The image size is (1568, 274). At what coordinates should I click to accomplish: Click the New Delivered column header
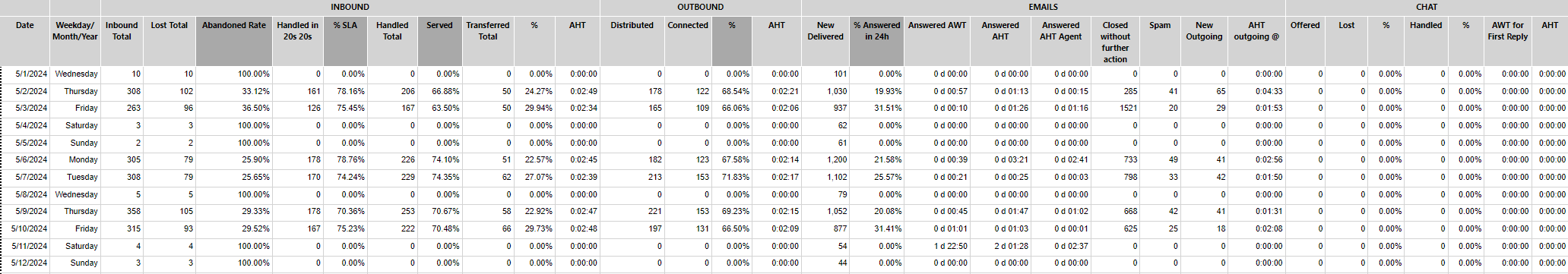click(825, 41)
